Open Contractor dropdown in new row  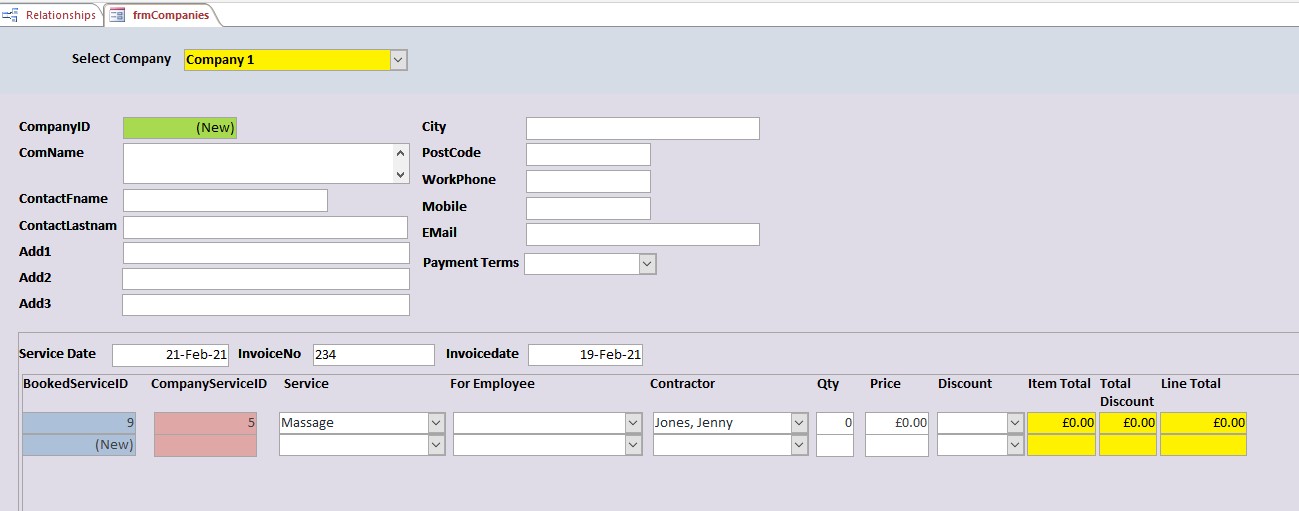coord(799,445)
